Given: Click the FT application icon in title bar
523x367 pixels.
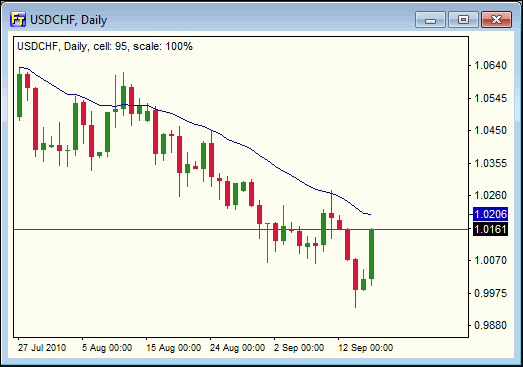Looking at the screenshot, I should click(18, 19).
